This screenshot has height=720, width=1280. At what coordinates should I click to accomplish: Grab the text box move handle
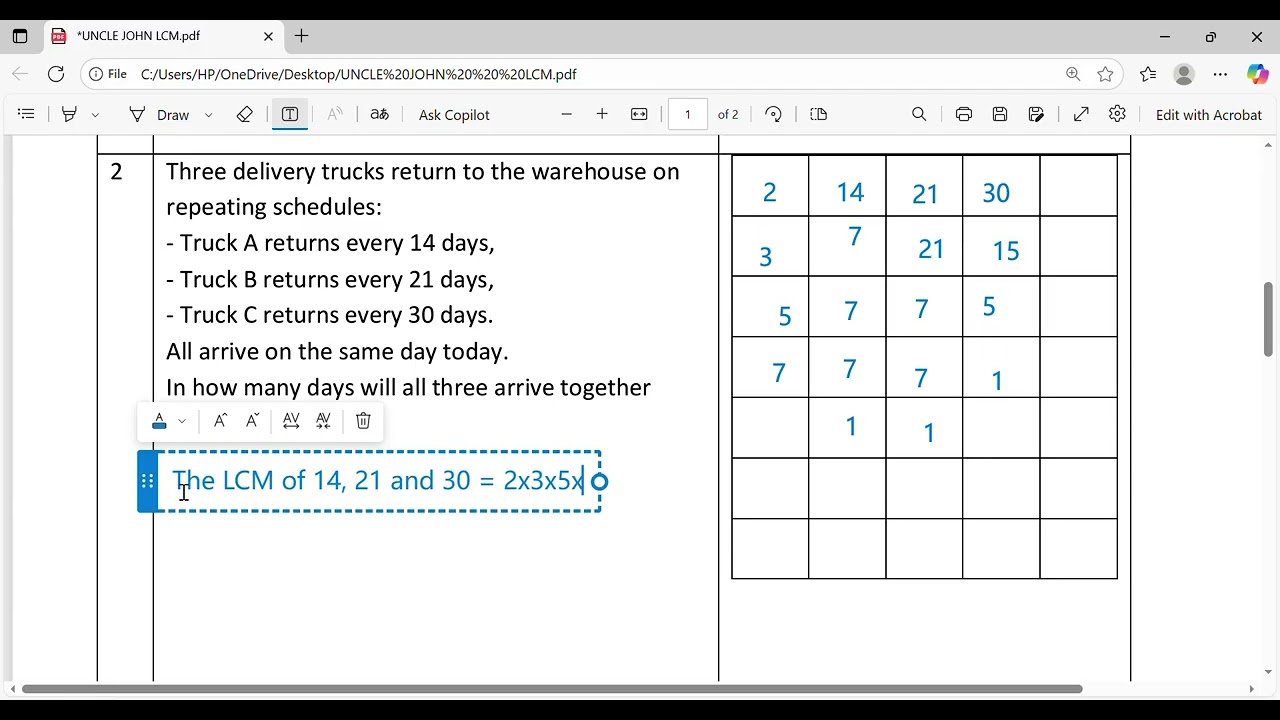[147, 481]
